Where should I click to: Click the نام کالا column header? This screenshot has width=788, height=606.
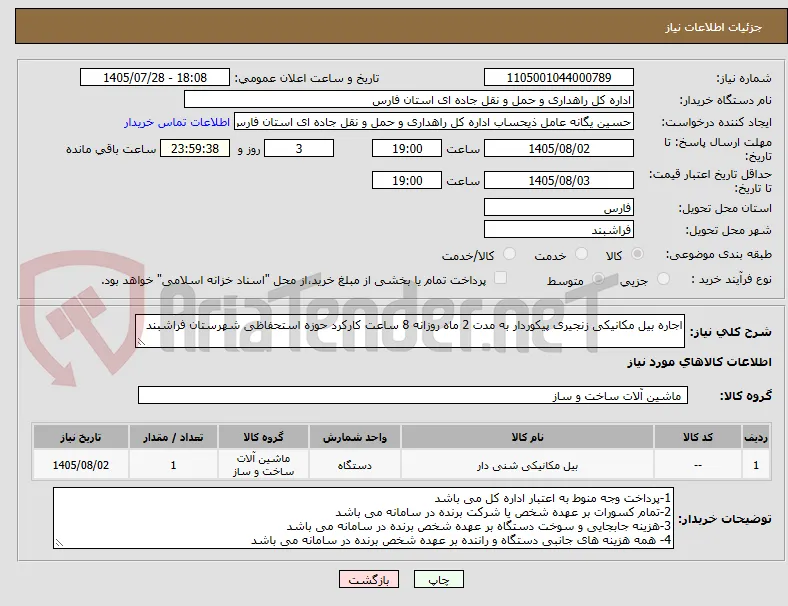(x=527, y=437)
